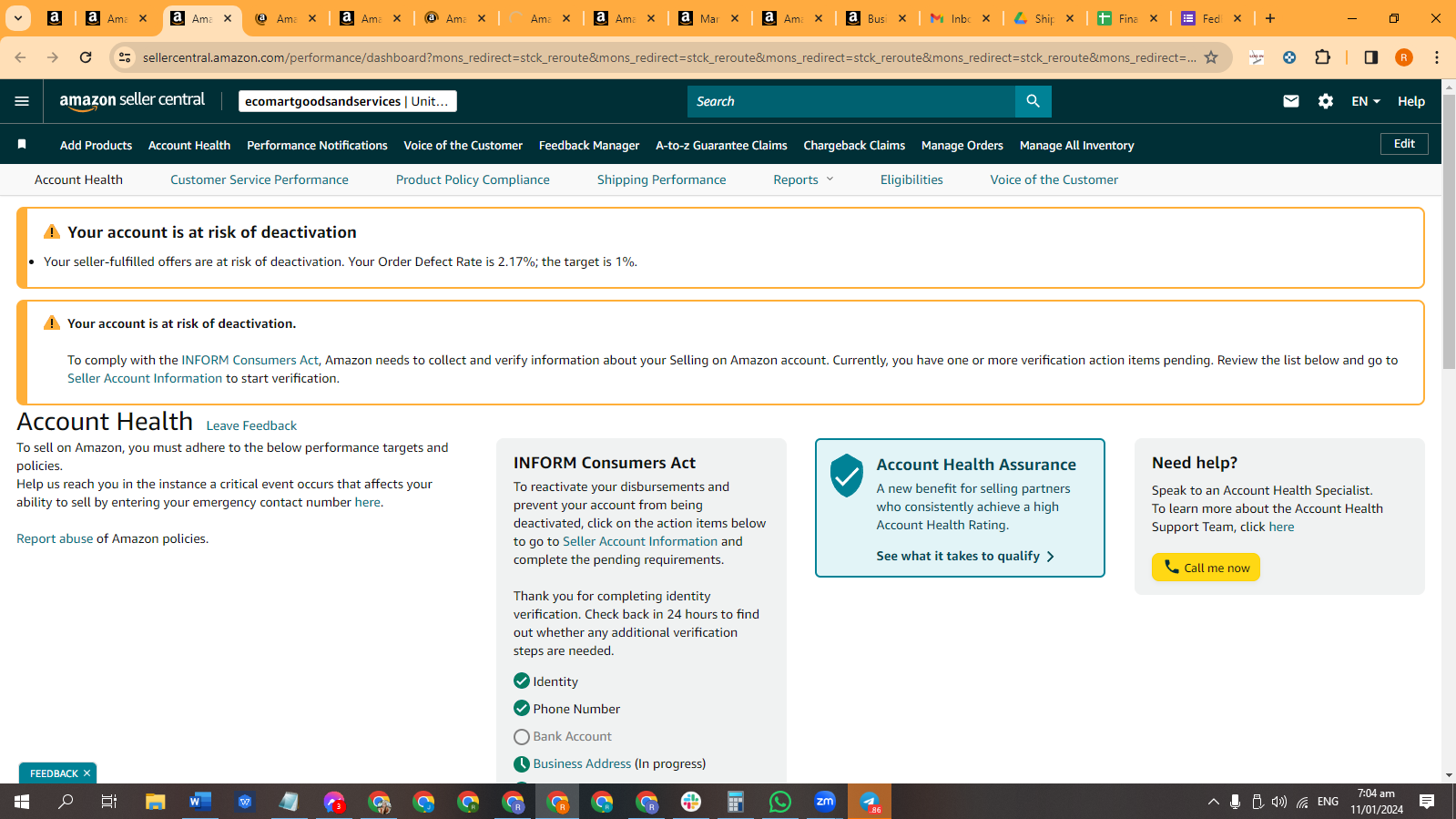Viewport: 1456px width, 819px height.
Task: Open the settings gear in Seller Central
Action: [x=1326, y=101]
